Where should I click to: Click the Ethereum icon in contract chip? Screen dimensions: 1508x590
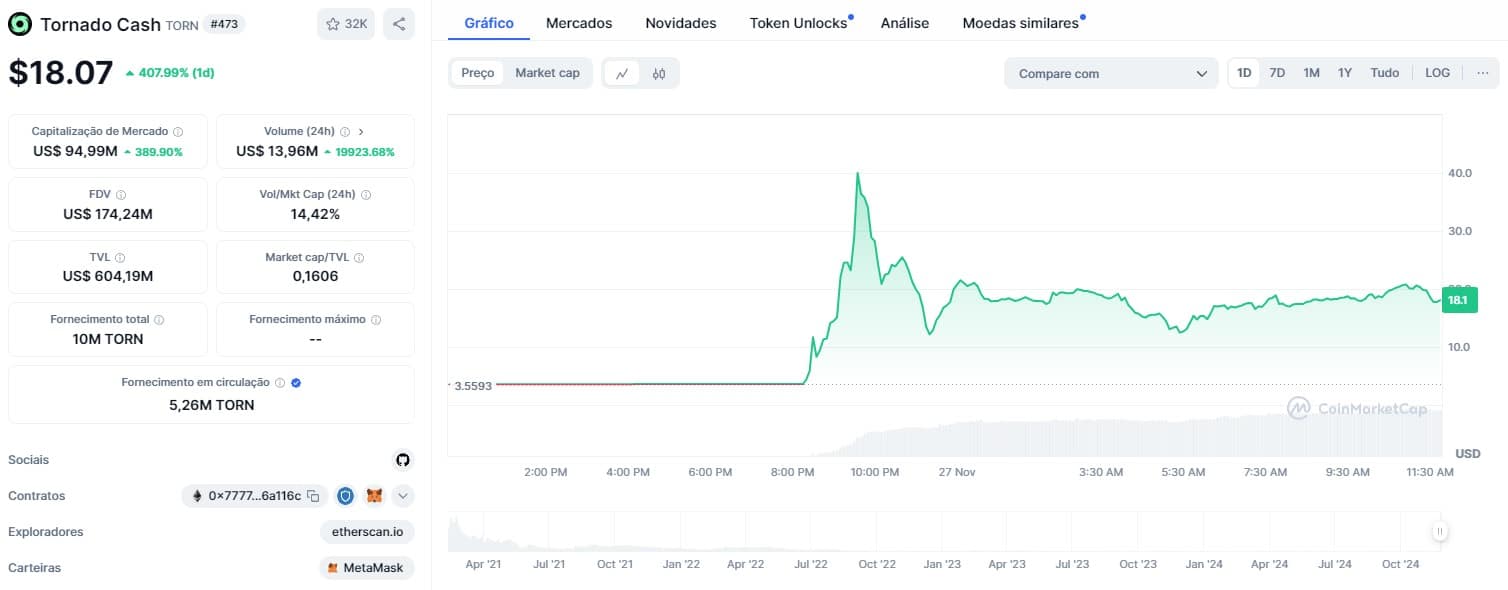(197, 496)
